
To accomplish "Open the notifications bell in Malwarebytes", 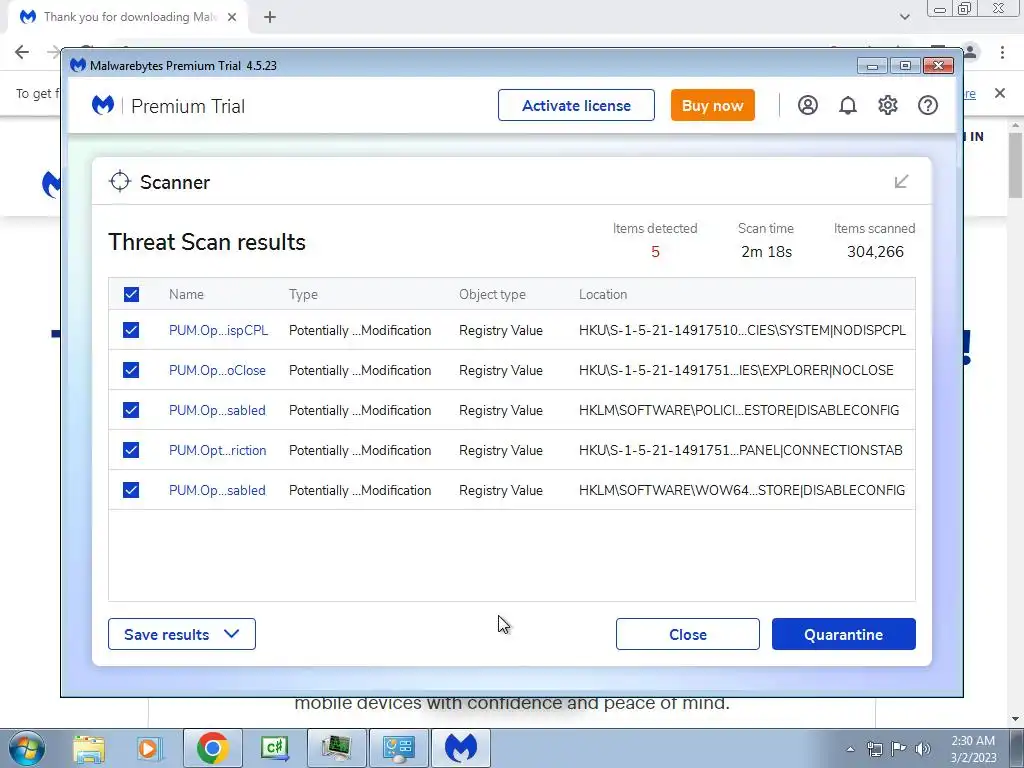I will pyautogui.click(x=847, y=105).
